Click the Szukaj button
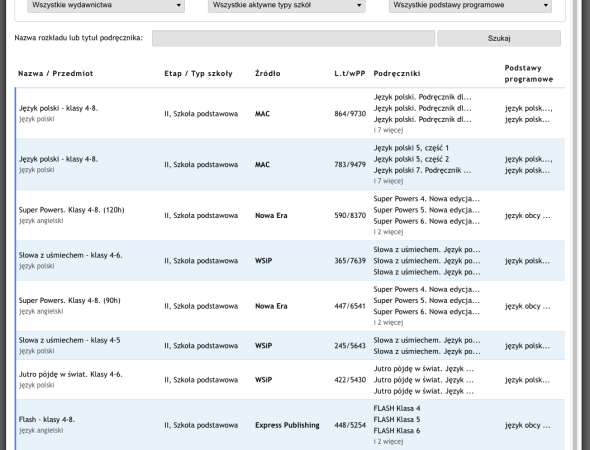The height and width of the screenshot is (450, 590). (499, 38)
